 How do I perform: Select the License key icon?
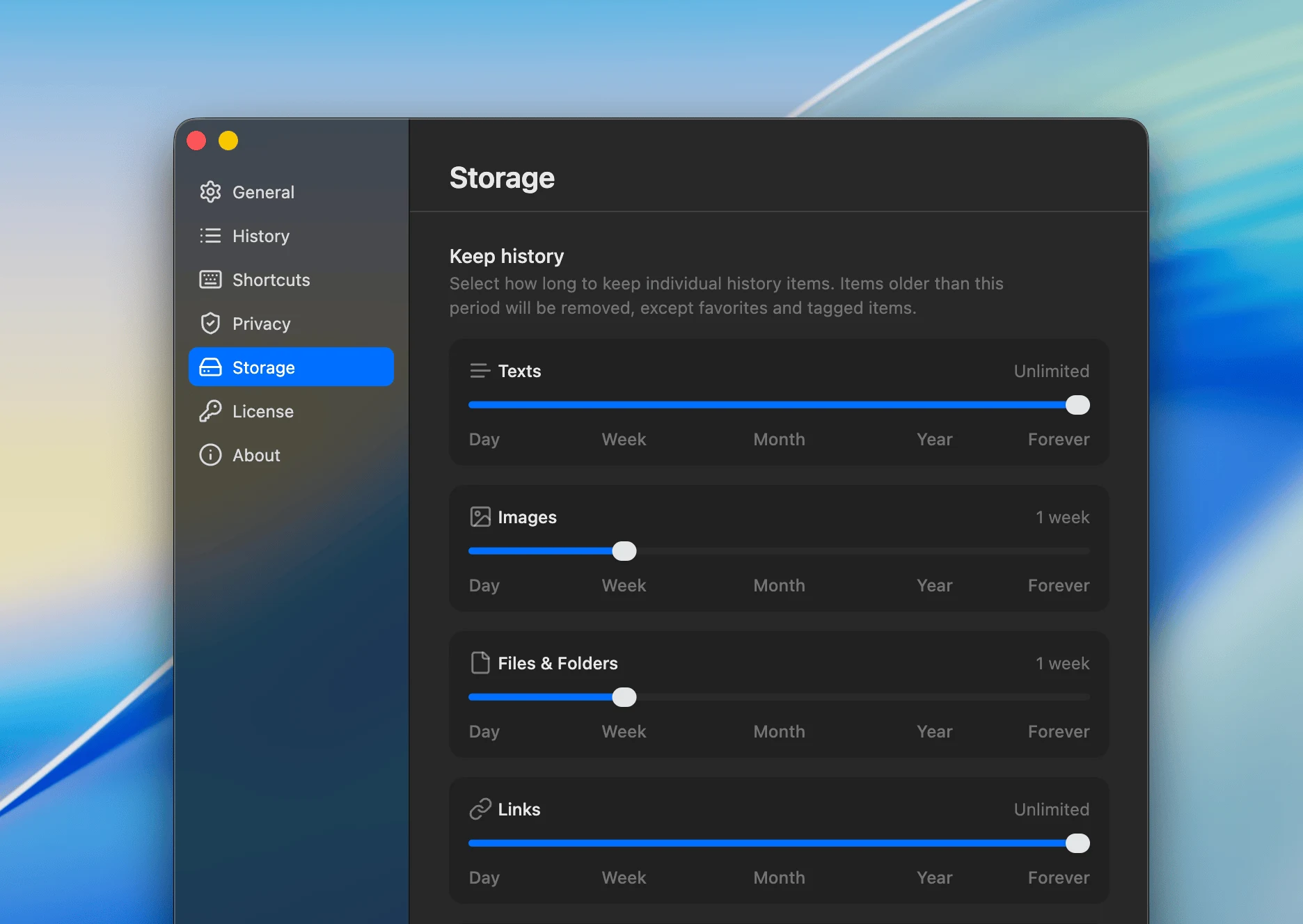click(x=210, y=411)
